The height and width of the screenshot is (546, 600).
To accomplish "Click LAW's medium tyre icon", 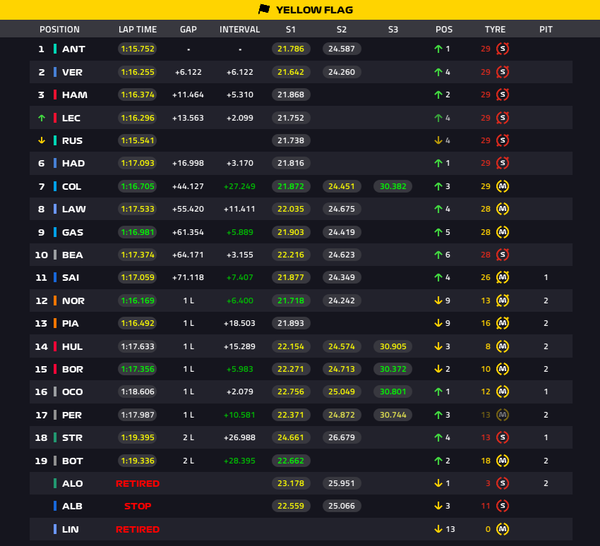I will click(502, 209).
